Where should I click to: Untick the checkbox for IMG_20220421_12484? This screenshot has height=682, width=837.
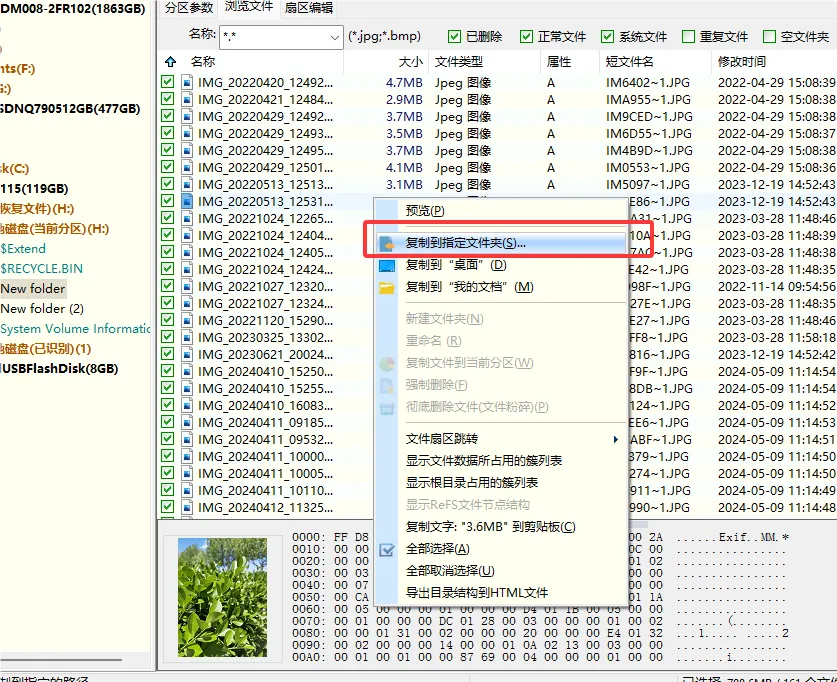[168, 99]
